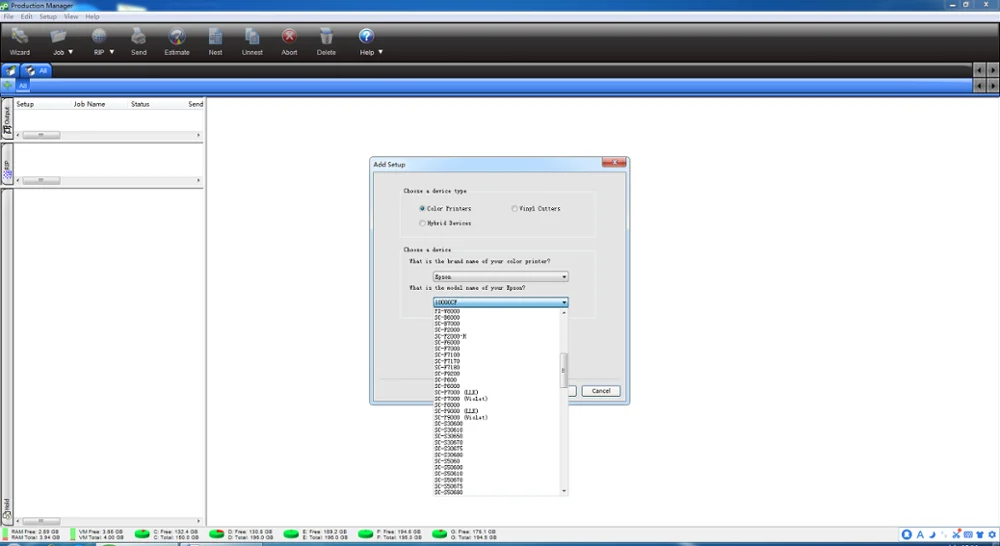The height and width of the screenshot is (546, 1000).
Task: Click the Setup column header
Action: [x=25, y=104]
